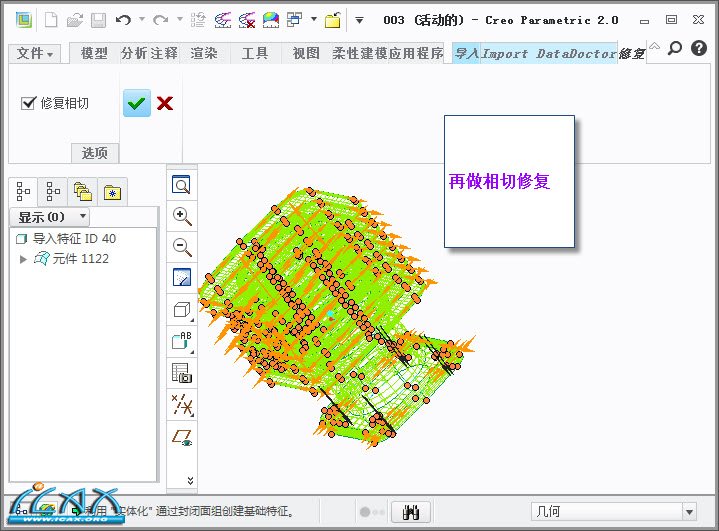Viewport: 719px width, 531px height.
Task: Click the Creo application icon at top left
Action: coord(24,20)
